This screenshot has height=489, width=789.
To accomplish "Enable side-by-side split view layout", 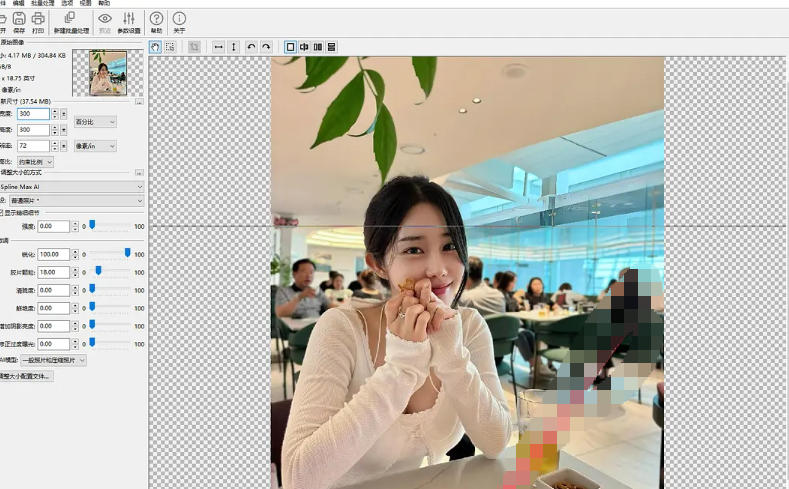I will [318, 47].
